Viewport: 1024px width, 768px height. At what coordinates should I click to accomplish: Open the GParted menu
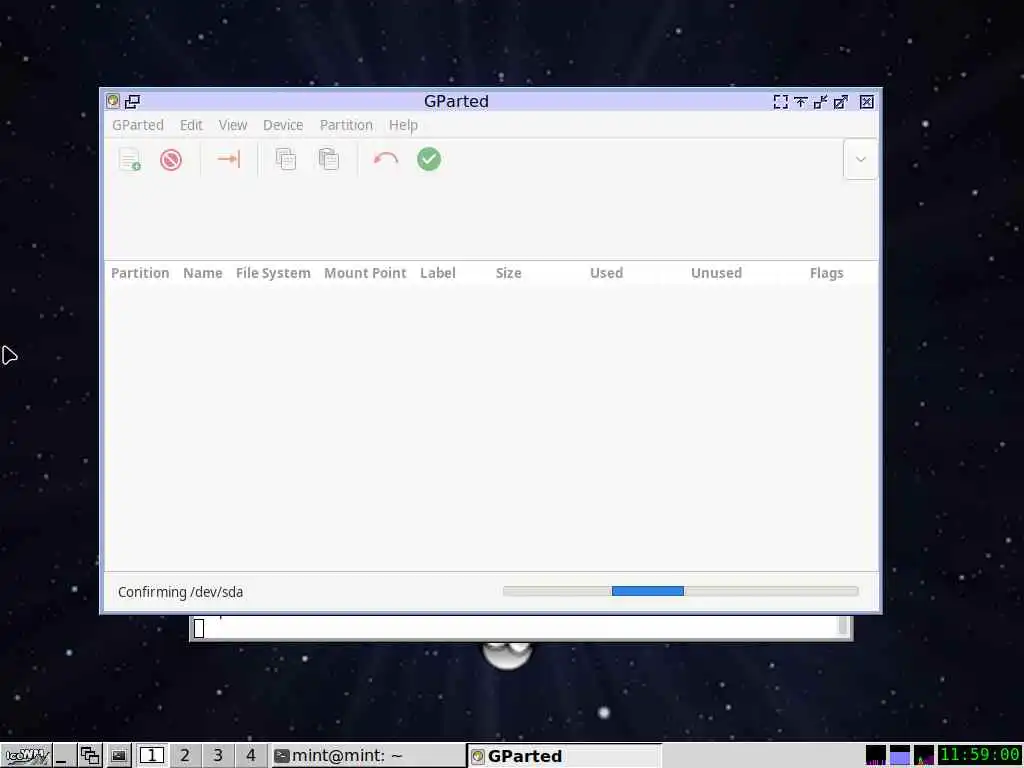pos(138,125)
